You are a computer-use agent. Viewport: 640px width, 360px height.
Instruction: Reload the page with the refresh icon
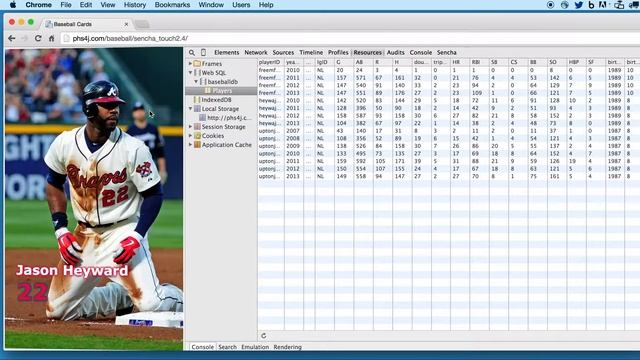pyautogui.click(x=38, y=38)
